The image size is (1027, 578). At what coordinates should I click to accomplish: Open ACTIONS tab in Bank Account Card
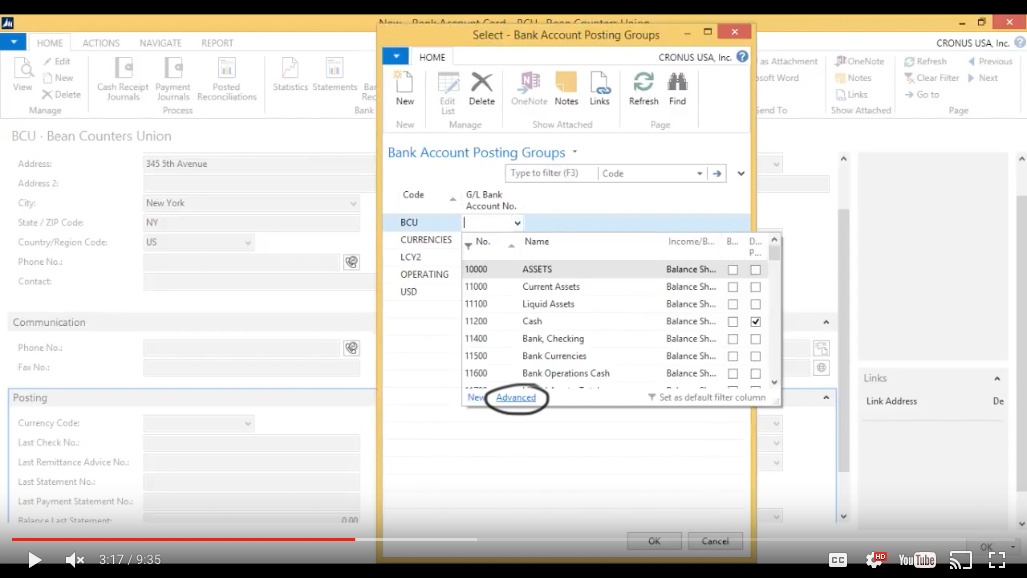click(x=101, y=43)
